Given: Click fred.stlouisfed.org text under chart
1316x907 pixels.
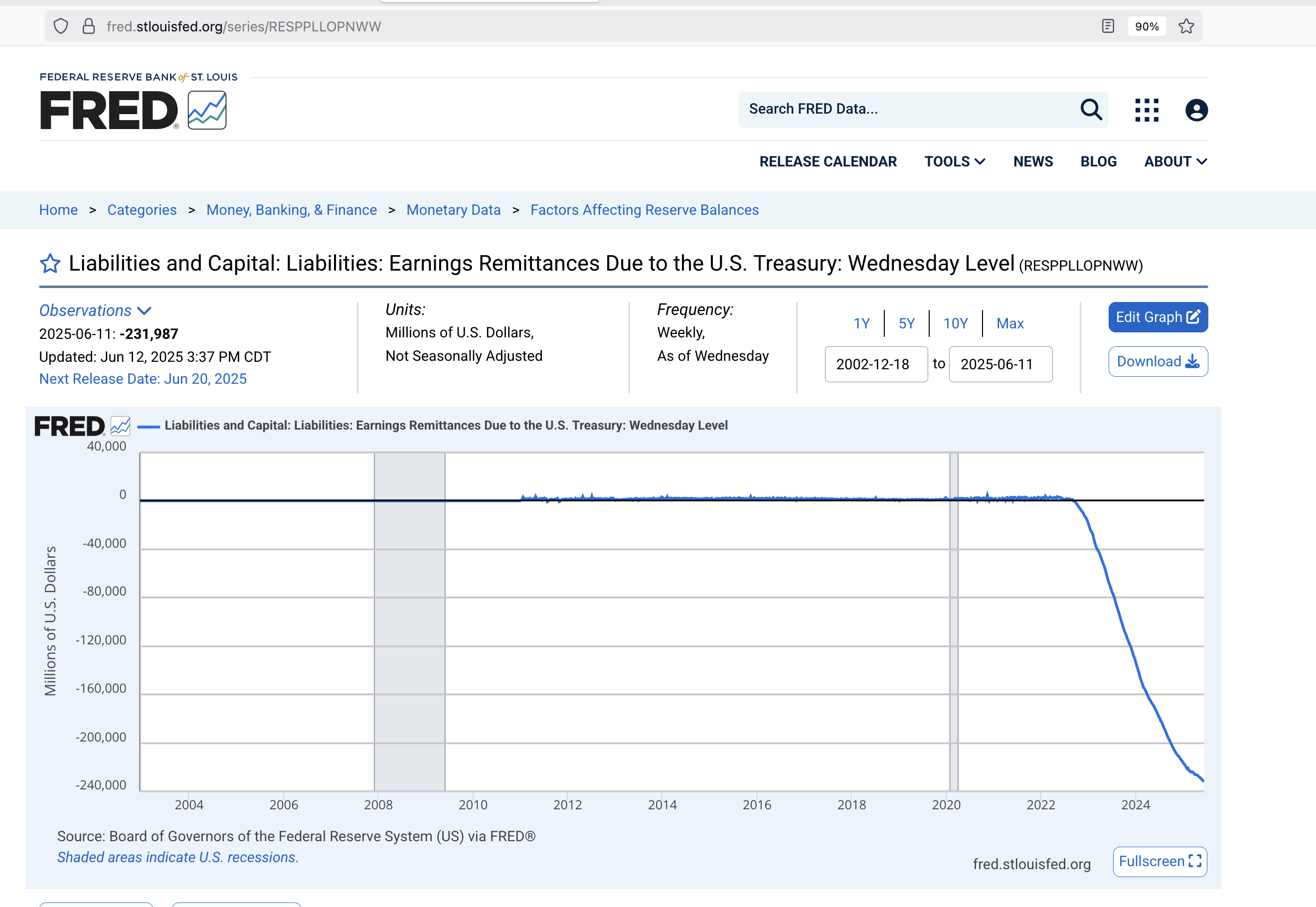Looking at the screenshot, I should (x=1031, y=864).
